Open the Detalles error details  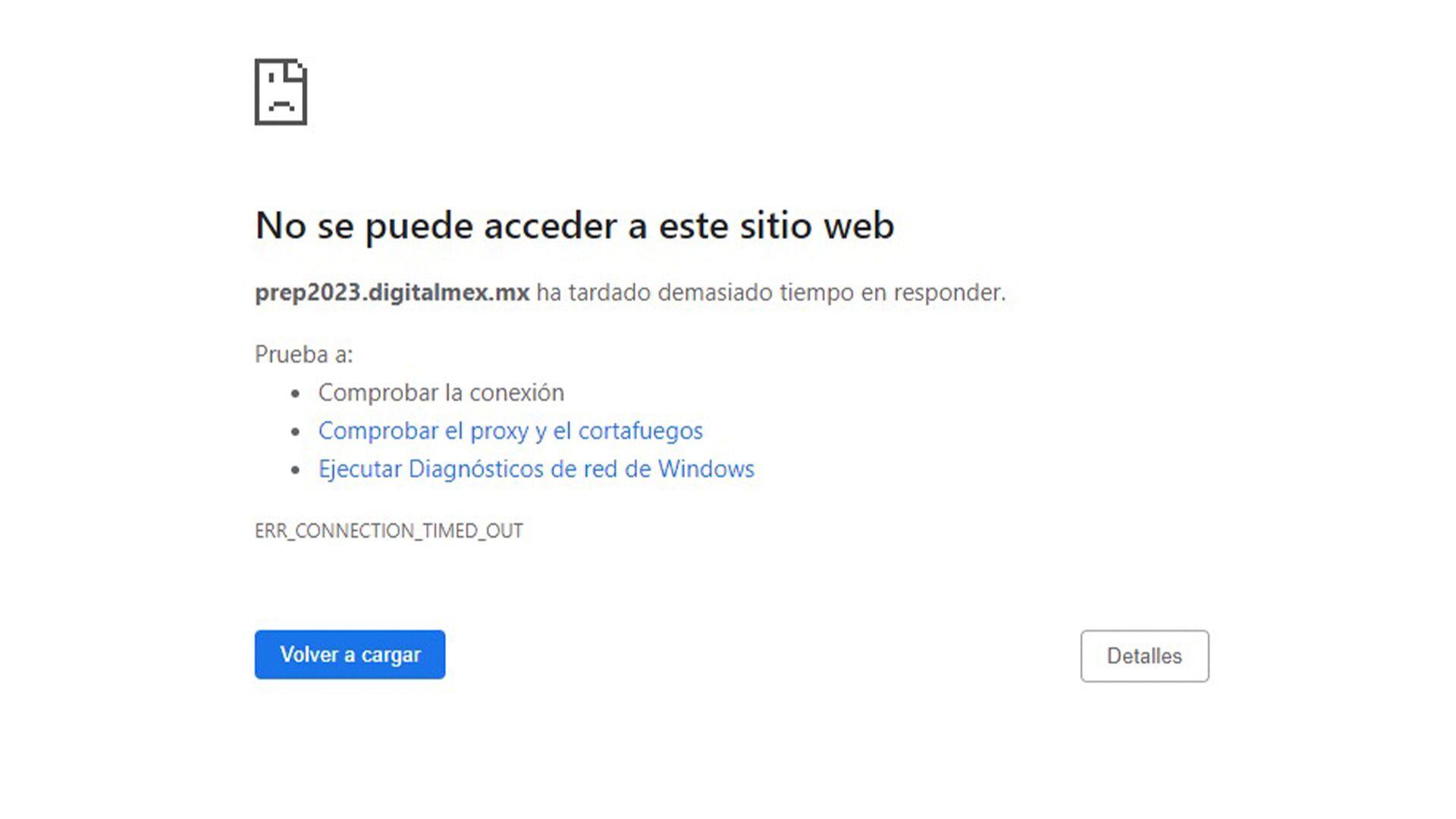click(x=1144, y=656)
